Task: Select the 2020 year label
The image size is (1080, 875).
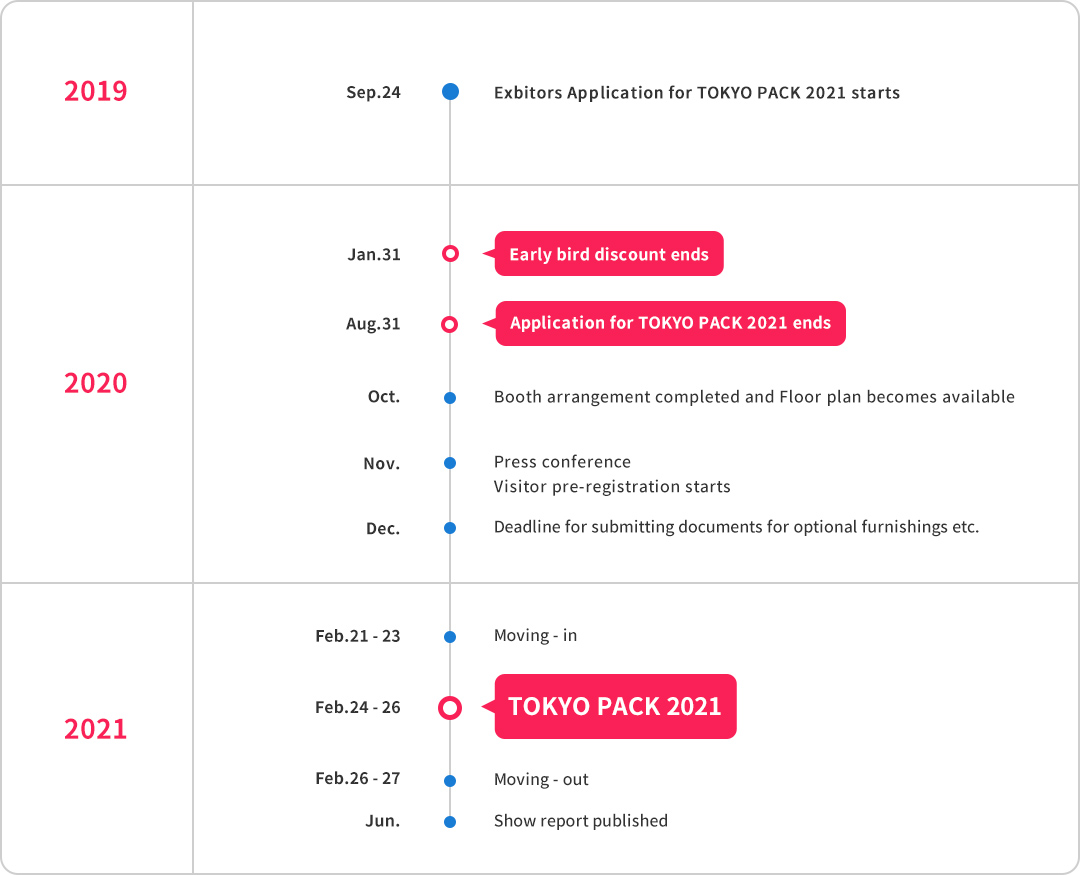Action: (96, 383)
